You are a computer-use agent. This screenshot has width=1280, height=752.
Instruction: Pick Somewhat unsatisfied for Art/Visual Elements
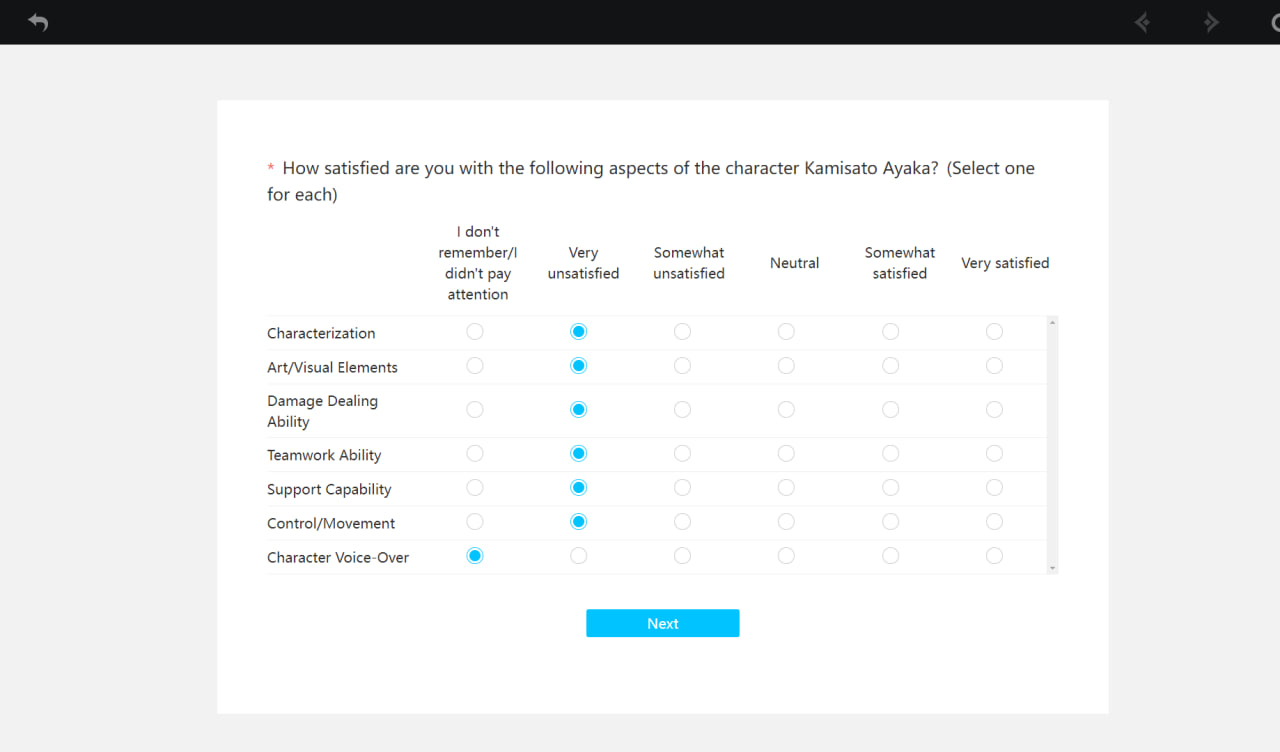682,366
